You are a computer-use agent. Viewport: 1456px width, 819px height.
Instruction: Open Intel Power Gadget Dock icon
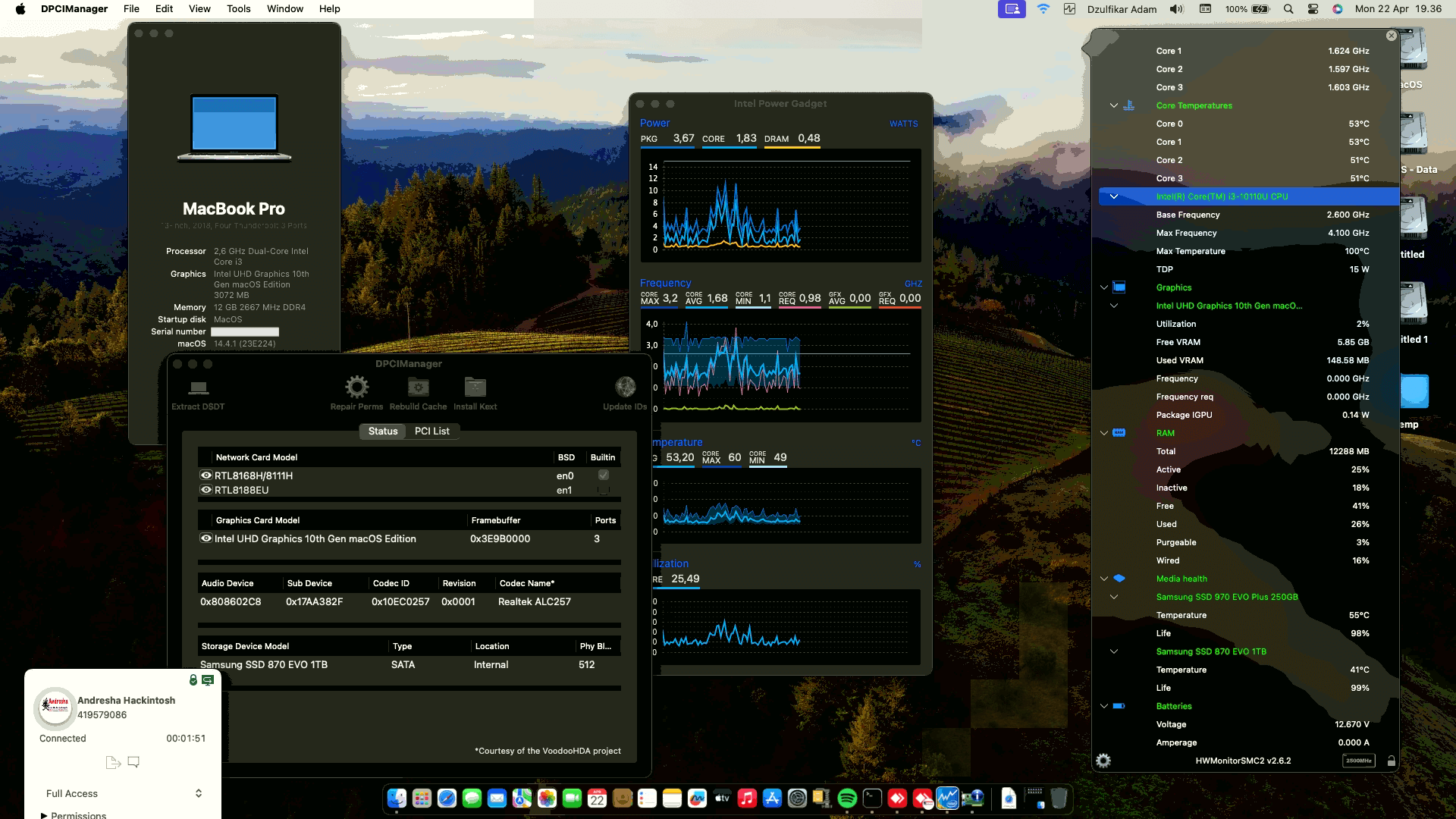pos(947,798)
